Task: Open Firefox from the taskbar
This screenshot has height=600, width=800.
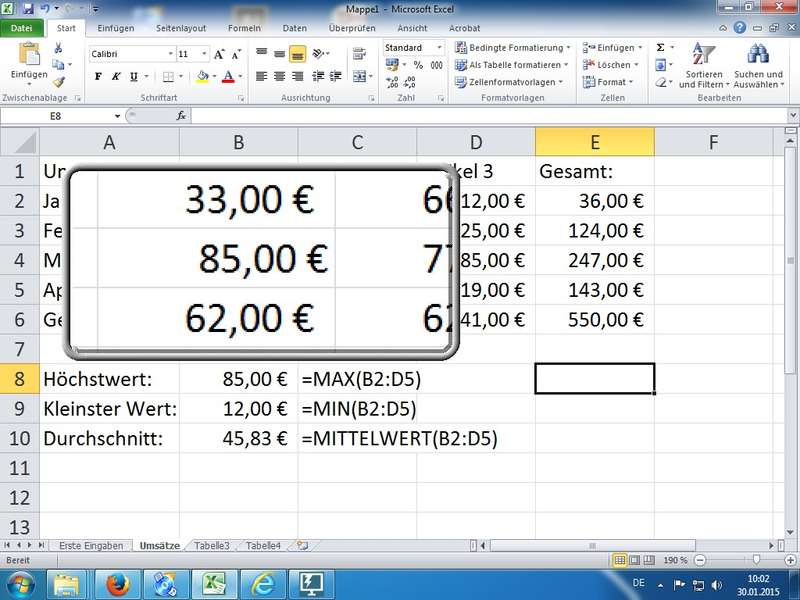Action: coord(117,585)
